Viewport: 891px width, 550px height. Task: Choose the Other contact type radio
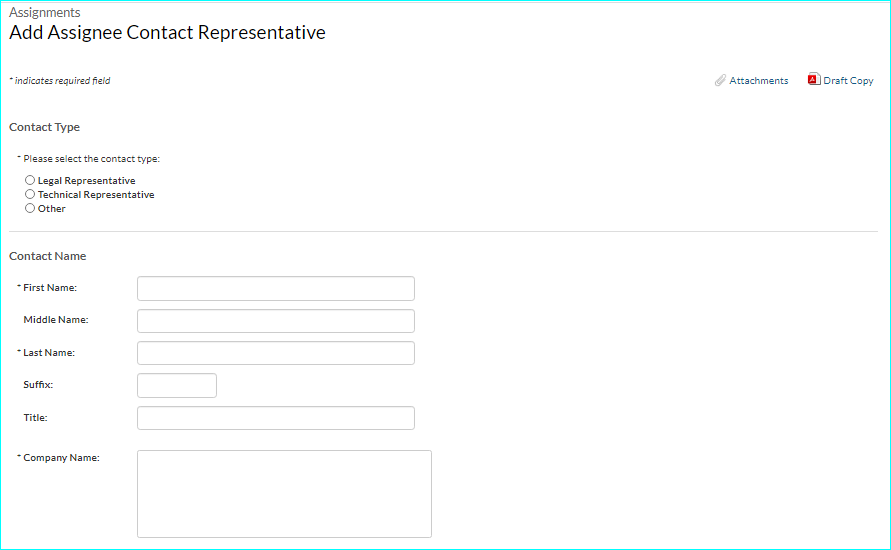[x=30, y=209]
